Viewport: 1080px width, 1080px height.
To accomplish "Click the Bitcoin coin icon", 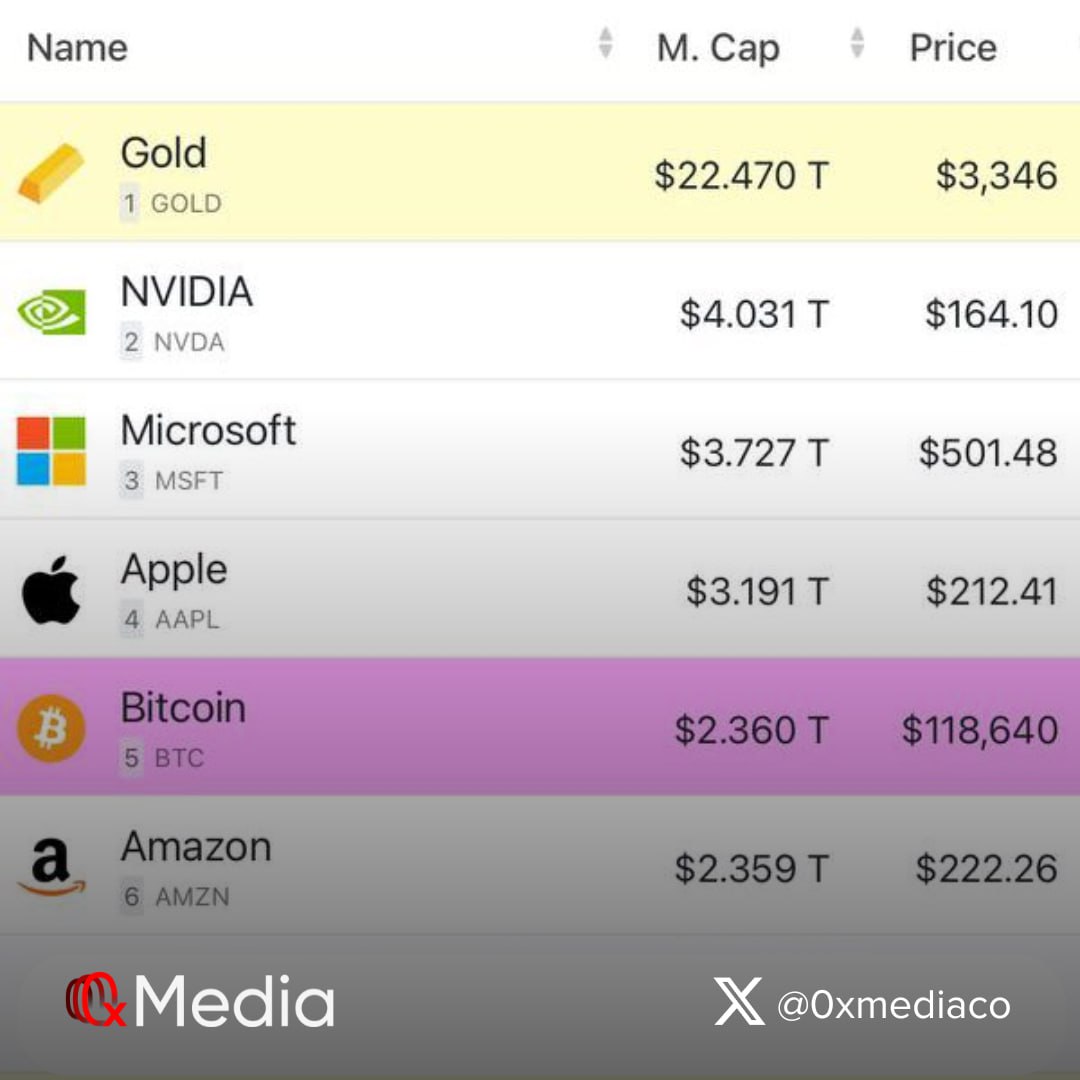I will click(x=51, y=729).
